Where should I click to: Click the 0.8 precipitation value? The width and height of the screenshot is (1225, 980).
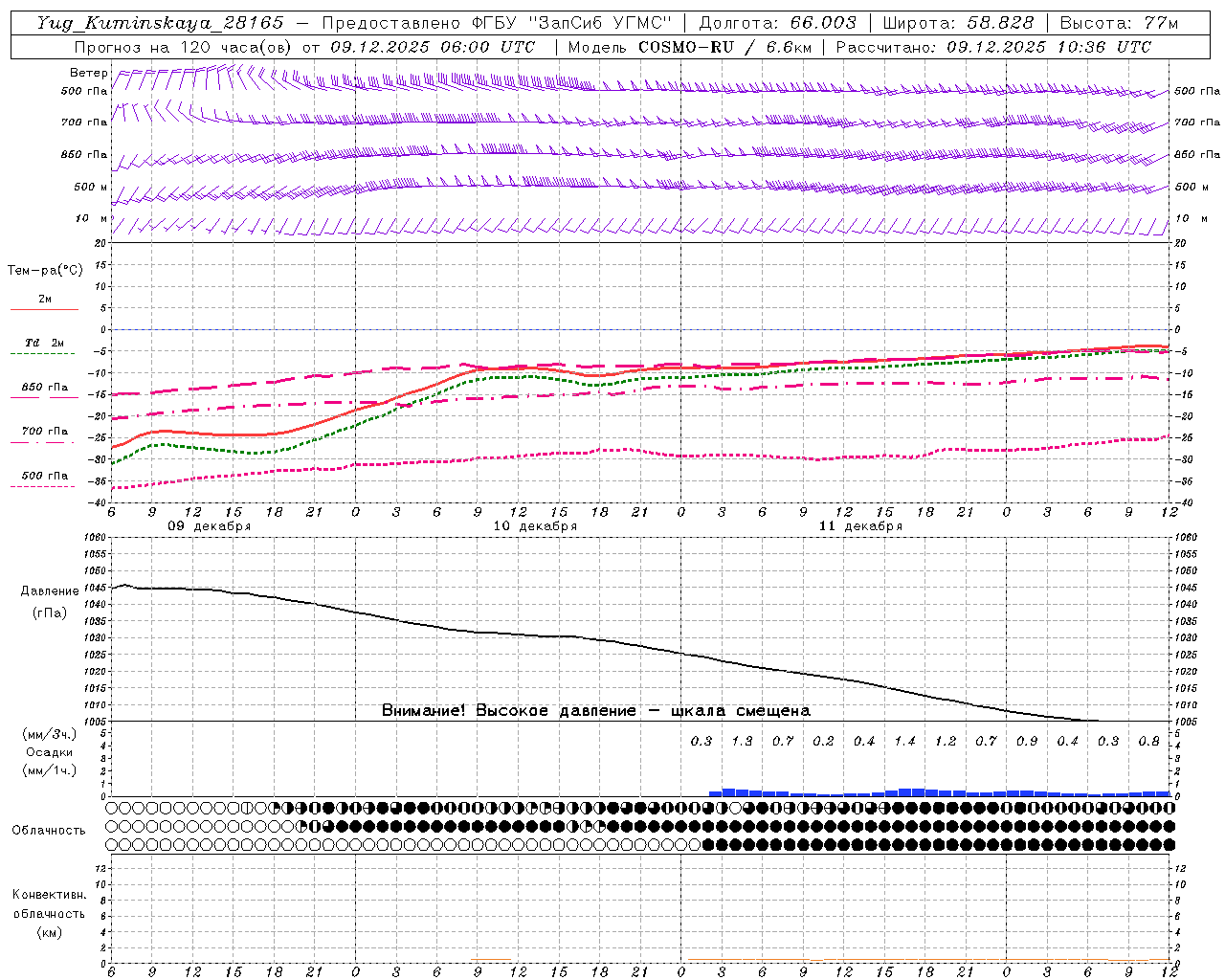1149,741
